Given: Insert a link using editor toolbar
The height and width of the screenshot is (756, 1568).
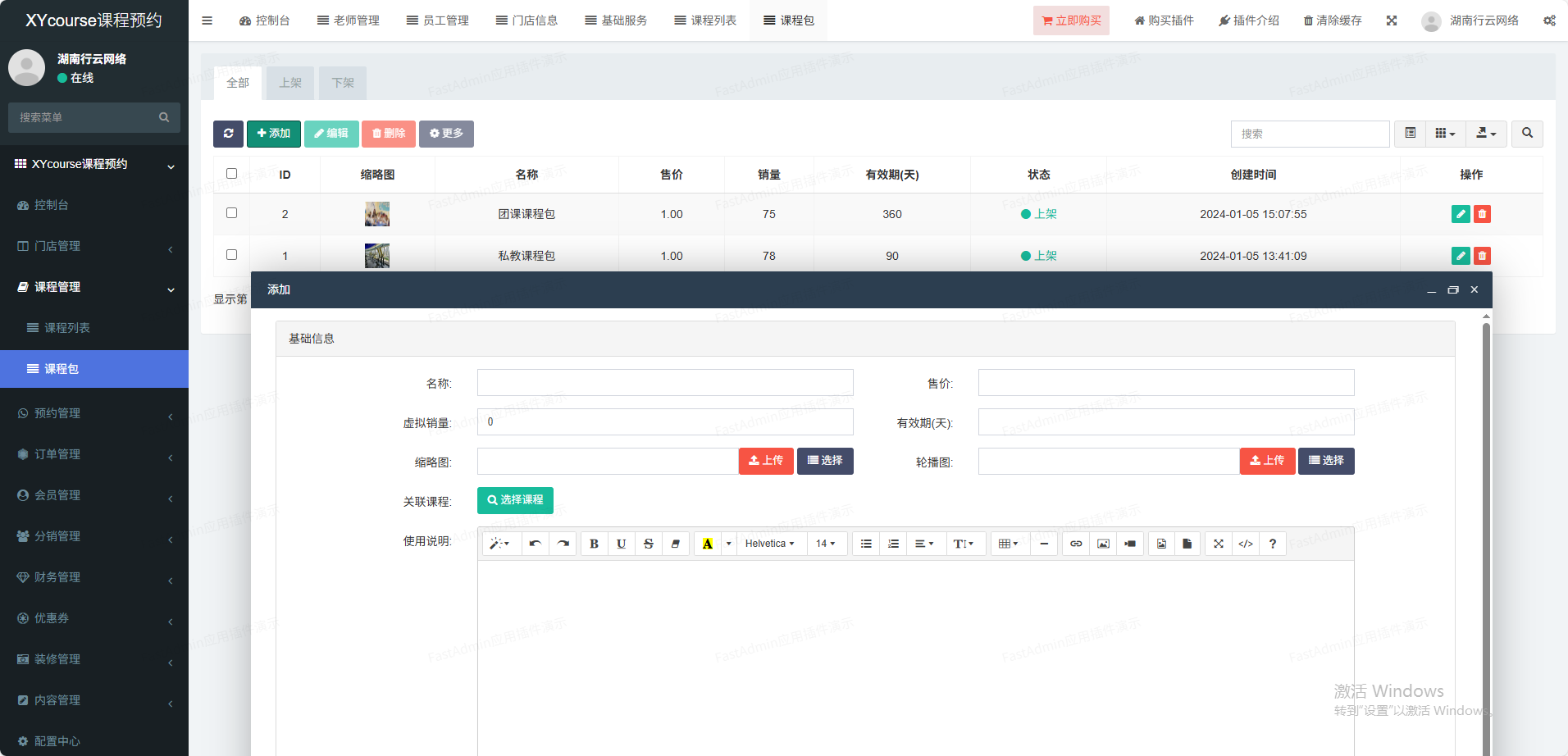Looking at the screenshot, I should click(x=1076, y=544).
